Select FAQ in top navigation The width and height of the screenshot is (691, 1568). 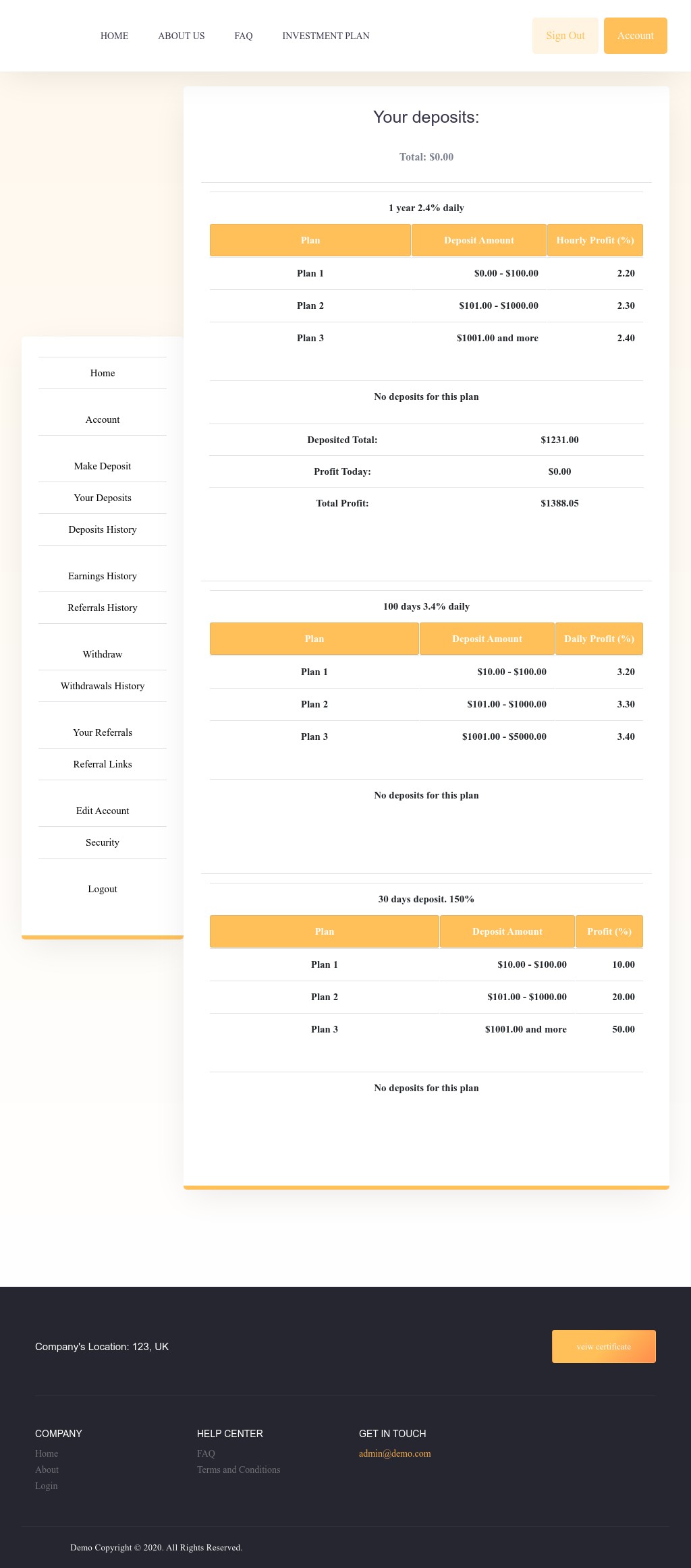pos(243,36)
